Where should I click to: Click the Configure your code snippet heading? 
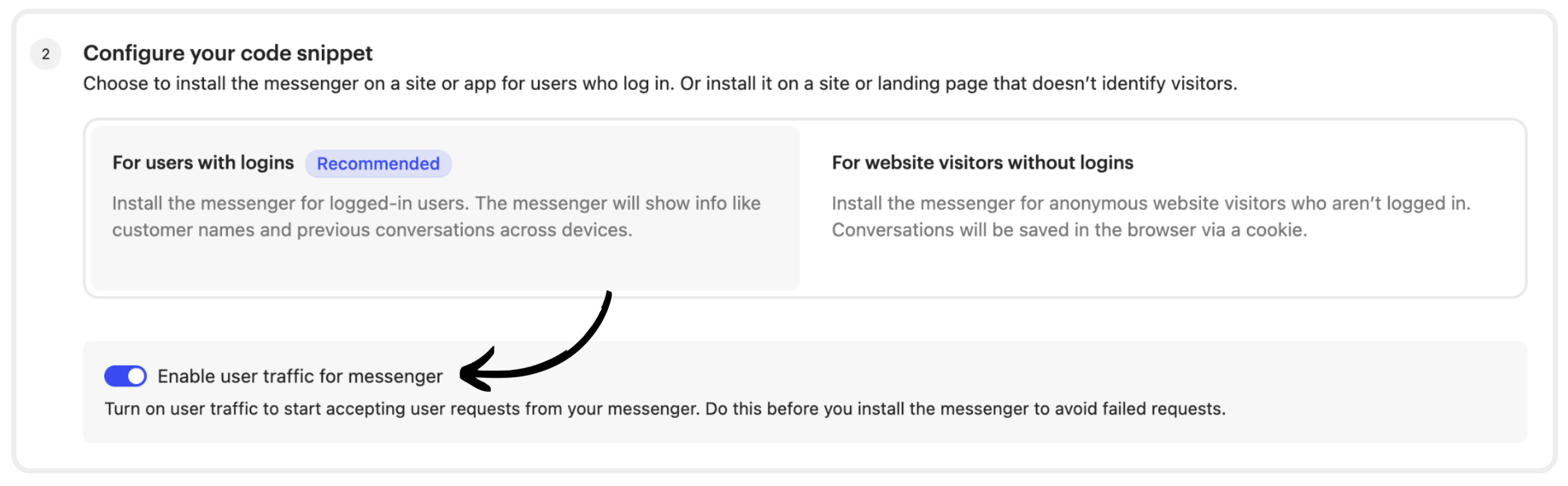click(228, 53)
